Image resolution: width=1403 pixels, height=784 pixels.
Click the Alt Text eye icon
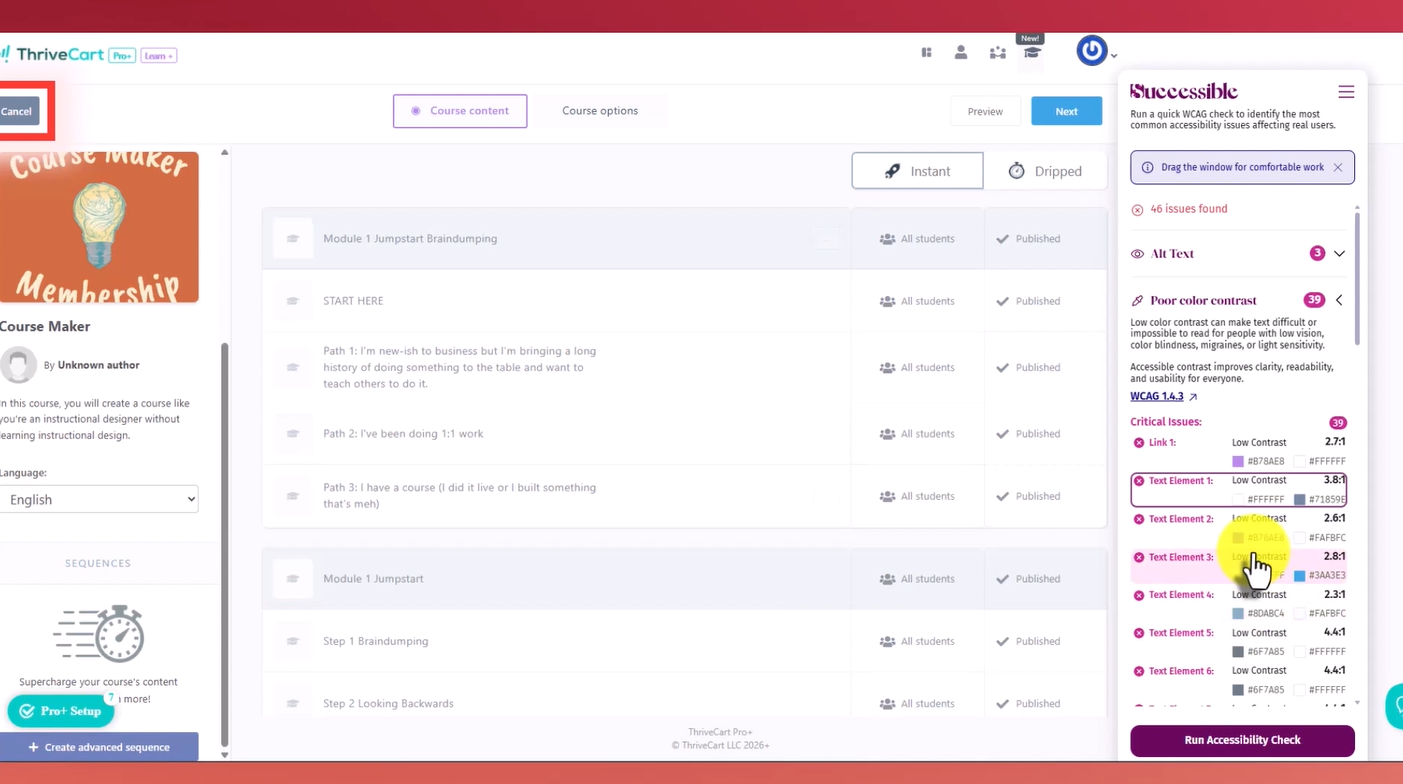click(x=1137, y=254)
